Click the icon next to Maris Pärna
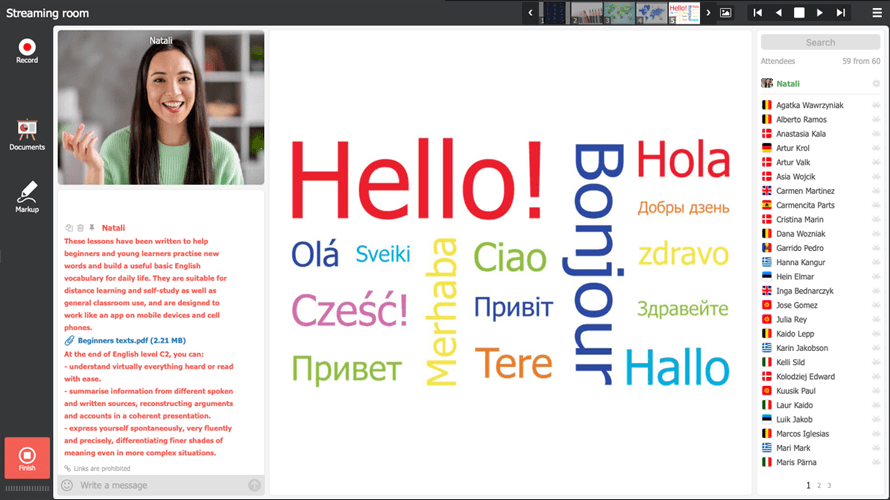 (x=876, y=462)
